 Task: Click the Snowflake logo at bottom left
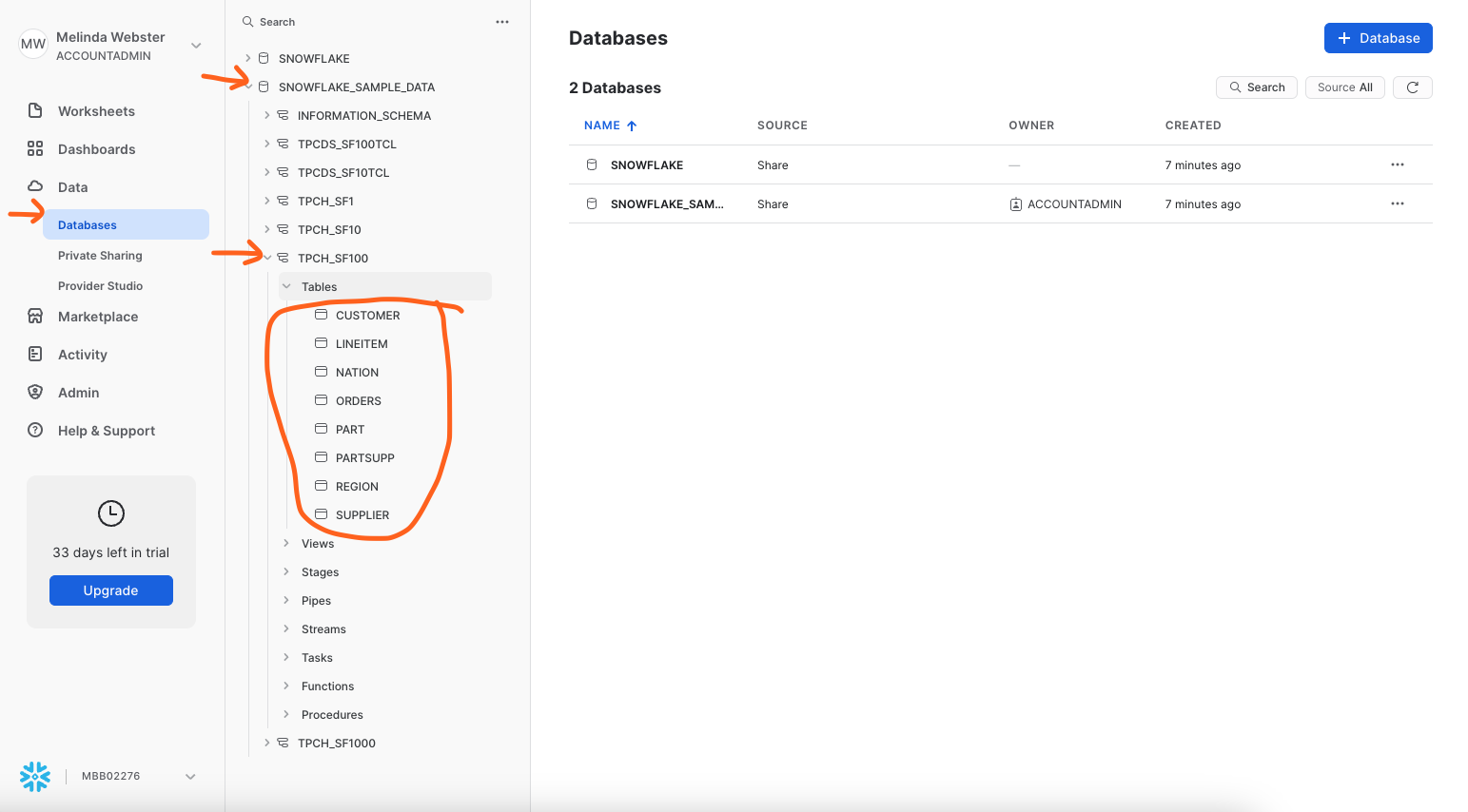coord(35,776)
